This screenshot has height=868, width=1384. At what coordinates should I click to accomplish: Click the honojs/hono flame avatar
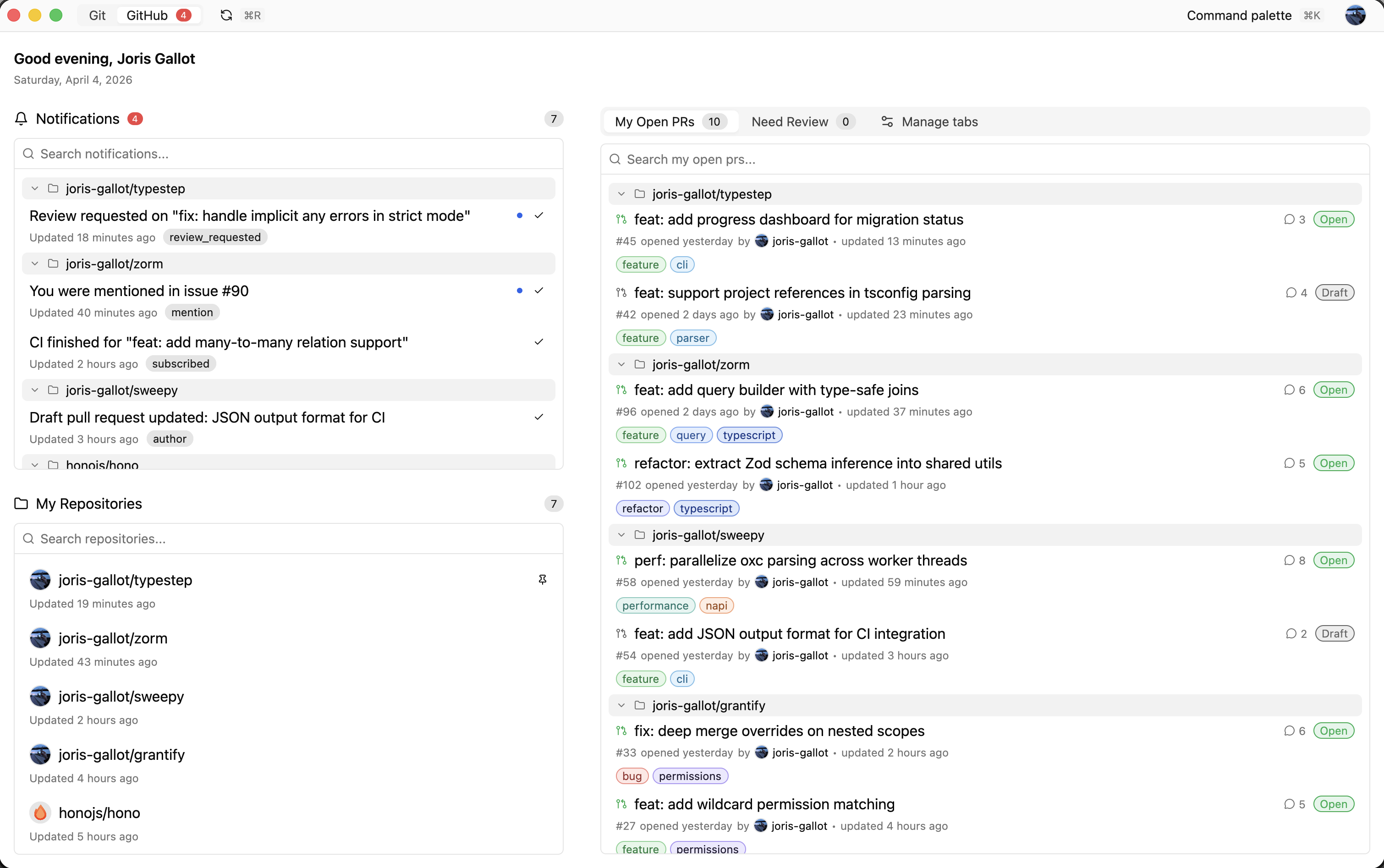pos(39,812)
